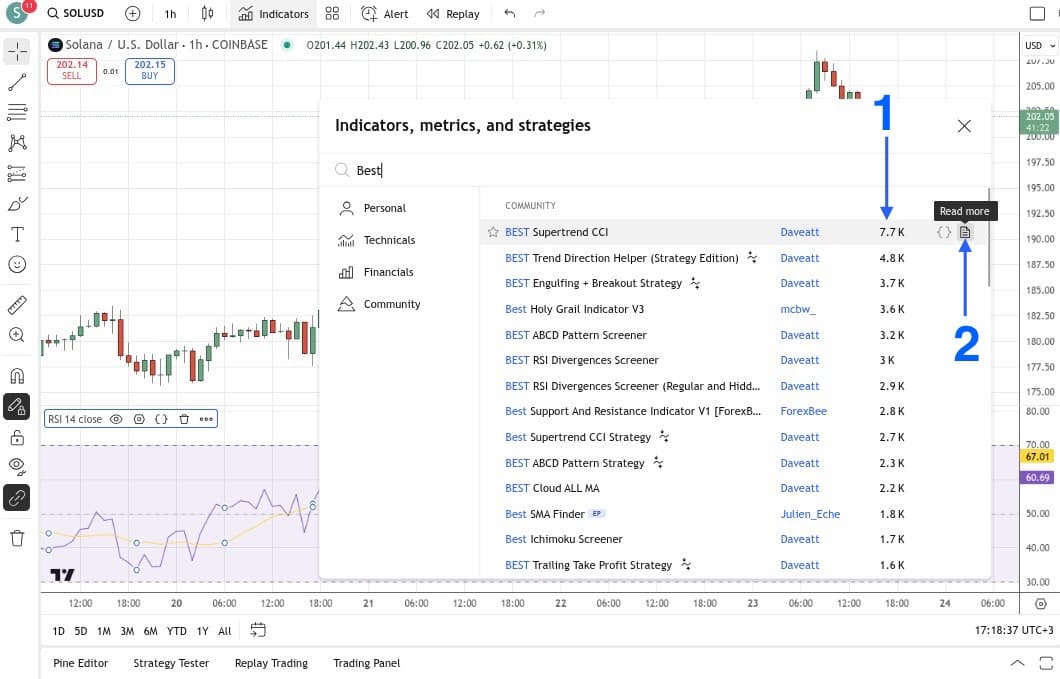Open RSI indicator more options menu

206,419
